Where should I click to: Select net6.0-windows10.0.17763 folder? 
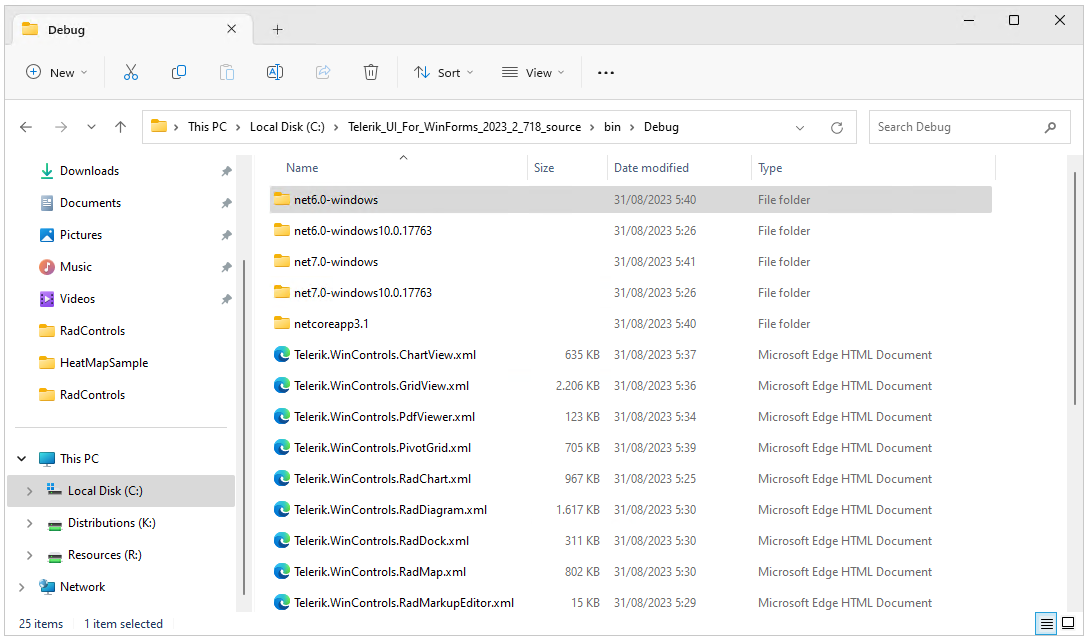tap(630, 230)
